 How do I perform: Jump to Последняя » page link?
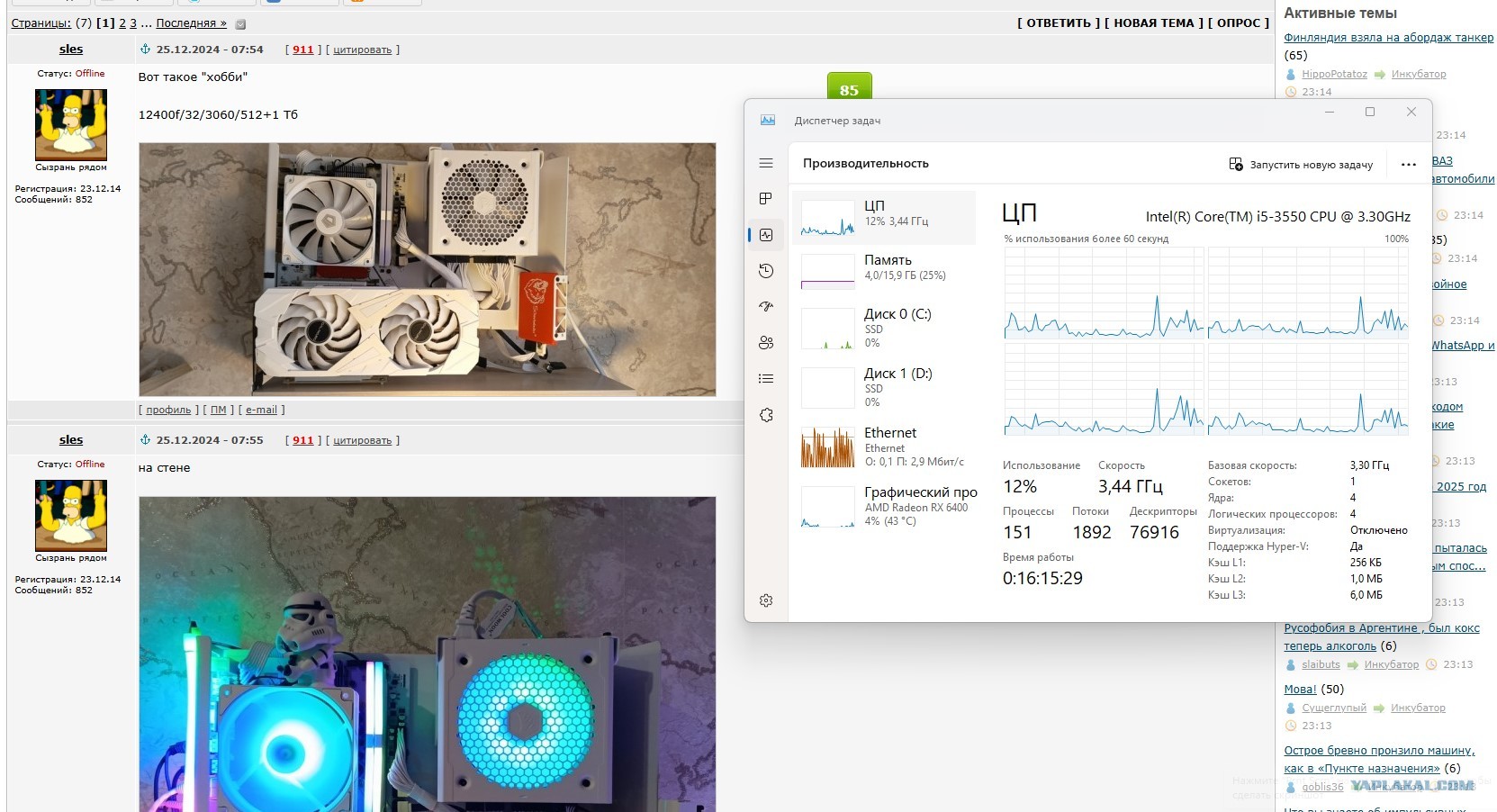[x=191, y=23]
